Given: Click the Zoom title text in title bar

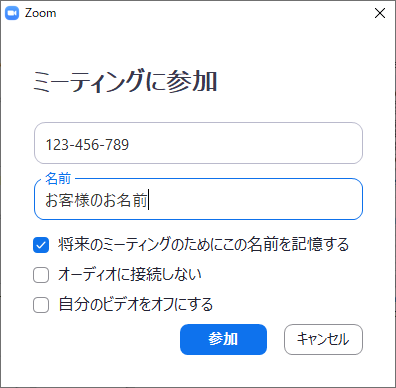Looking at the screenshot, I should point(41,13).
